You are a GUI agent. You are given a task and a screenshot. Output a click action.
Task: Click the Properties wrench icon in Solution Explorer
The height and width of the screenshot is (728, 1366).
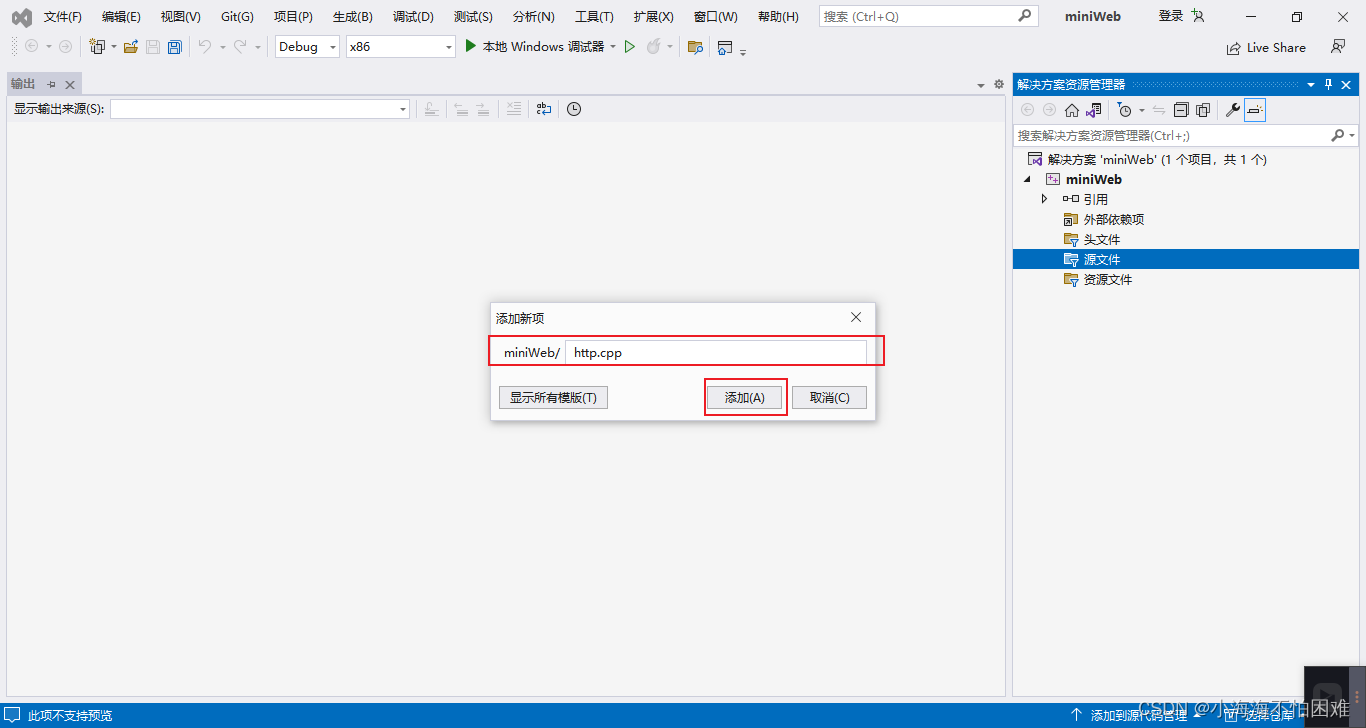(1231, 110)
